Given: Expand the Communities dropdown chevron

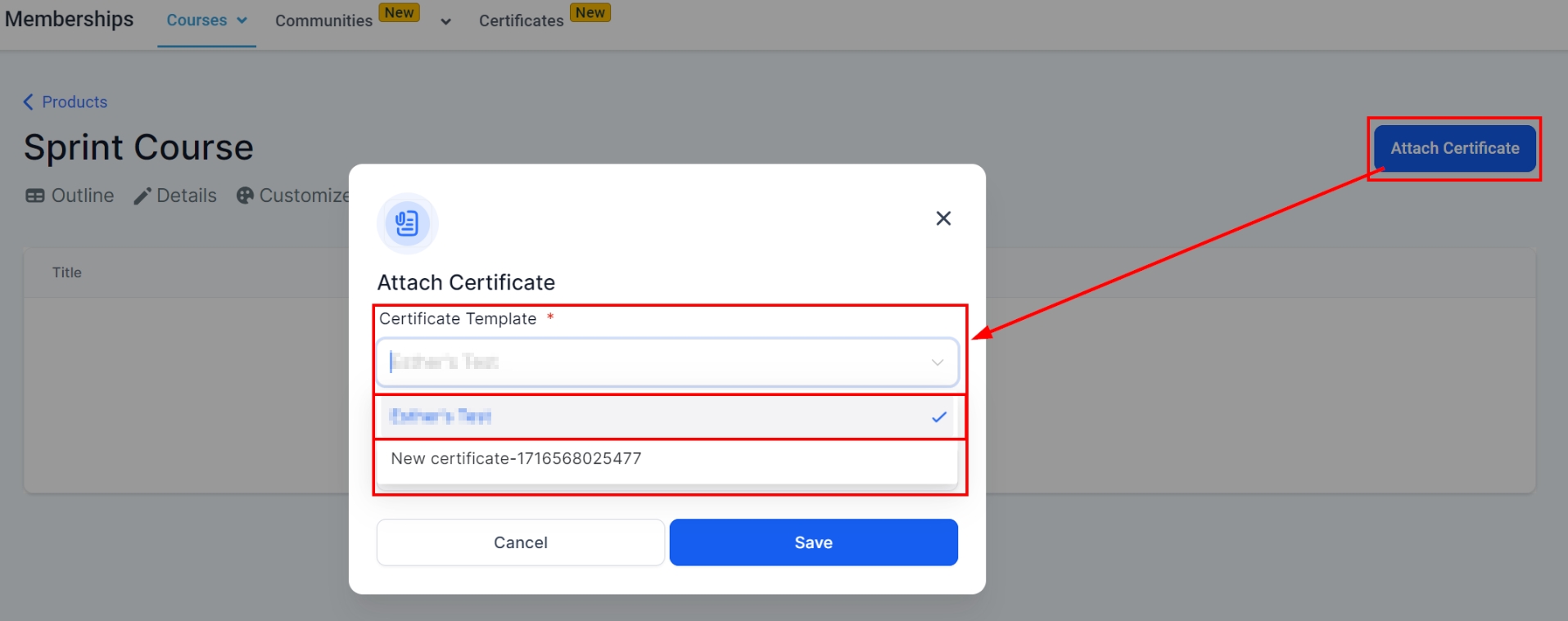Looking at the screenshot, I should [x=445, y=22].
